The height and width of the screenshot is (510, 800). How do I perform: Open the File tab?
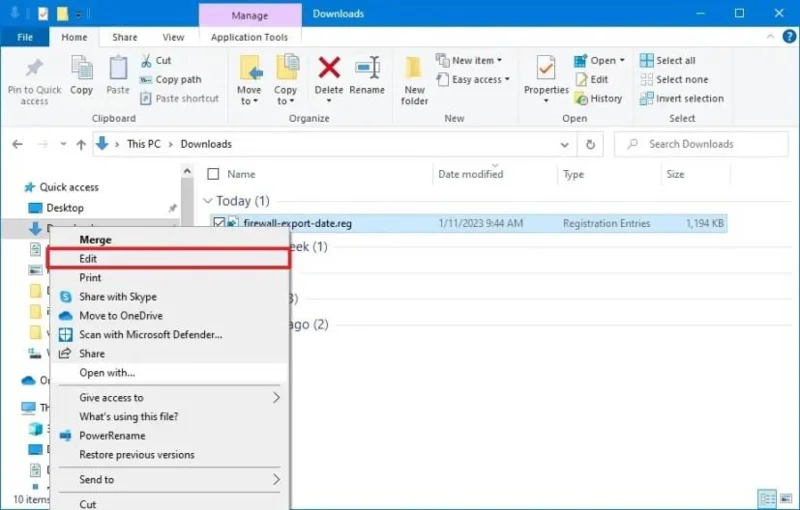25,37
